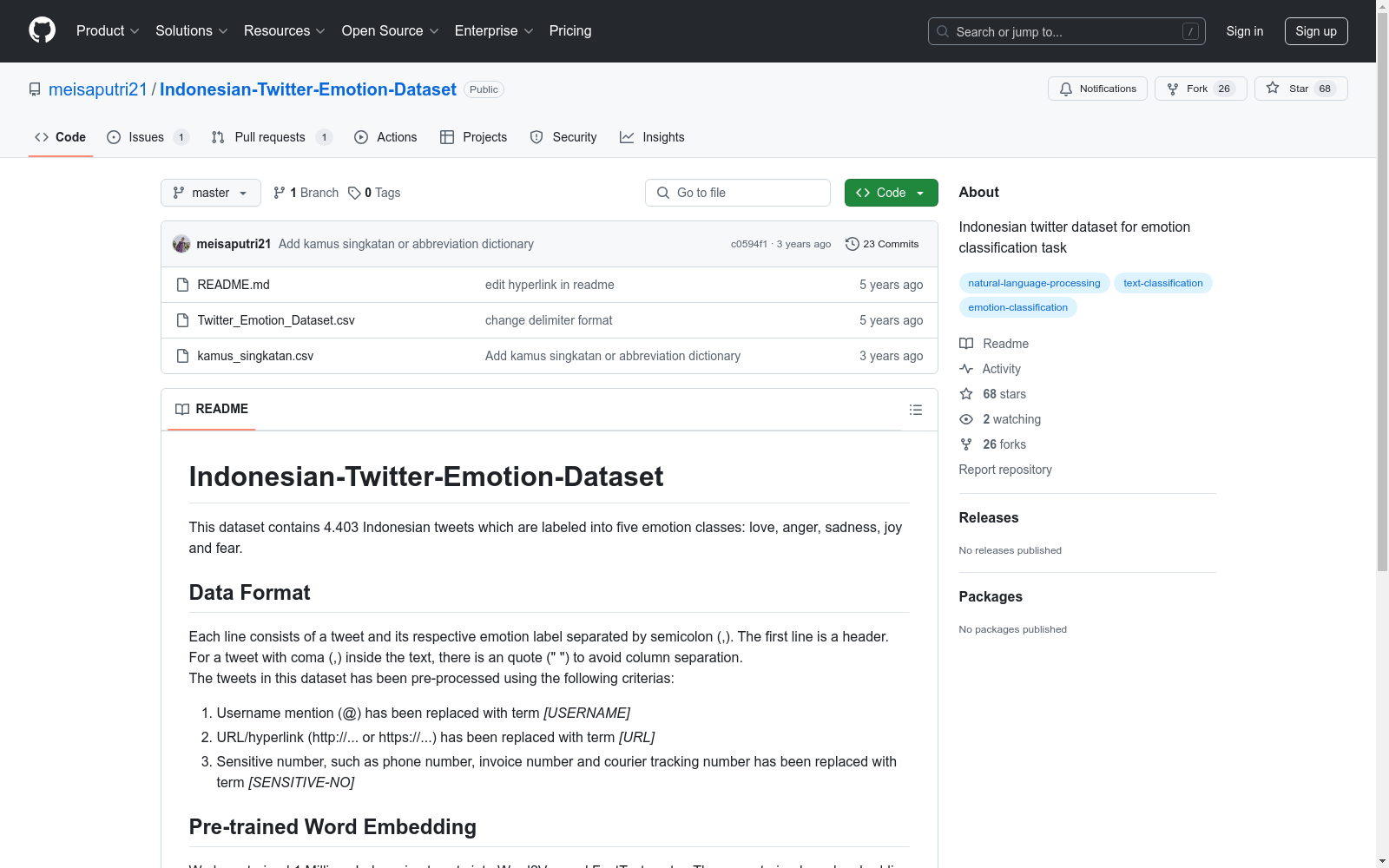
Task: Switch to the Pull requests tab
Action: (x=272, y=137)
